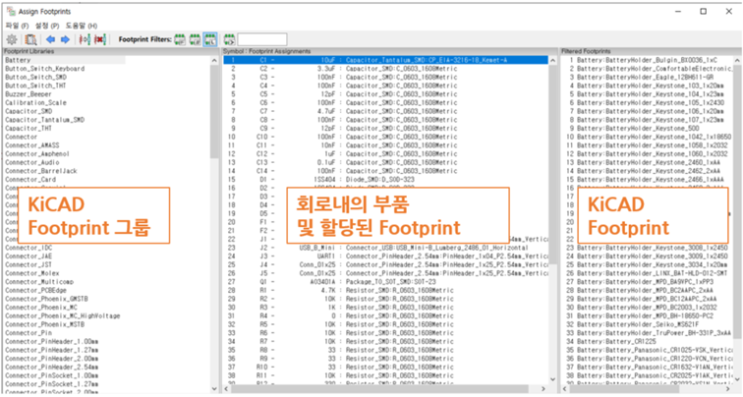This screenshot has width=743, height=397.
Task: Select Connector_PCBEdge library
Action: (x=36, y=290)
